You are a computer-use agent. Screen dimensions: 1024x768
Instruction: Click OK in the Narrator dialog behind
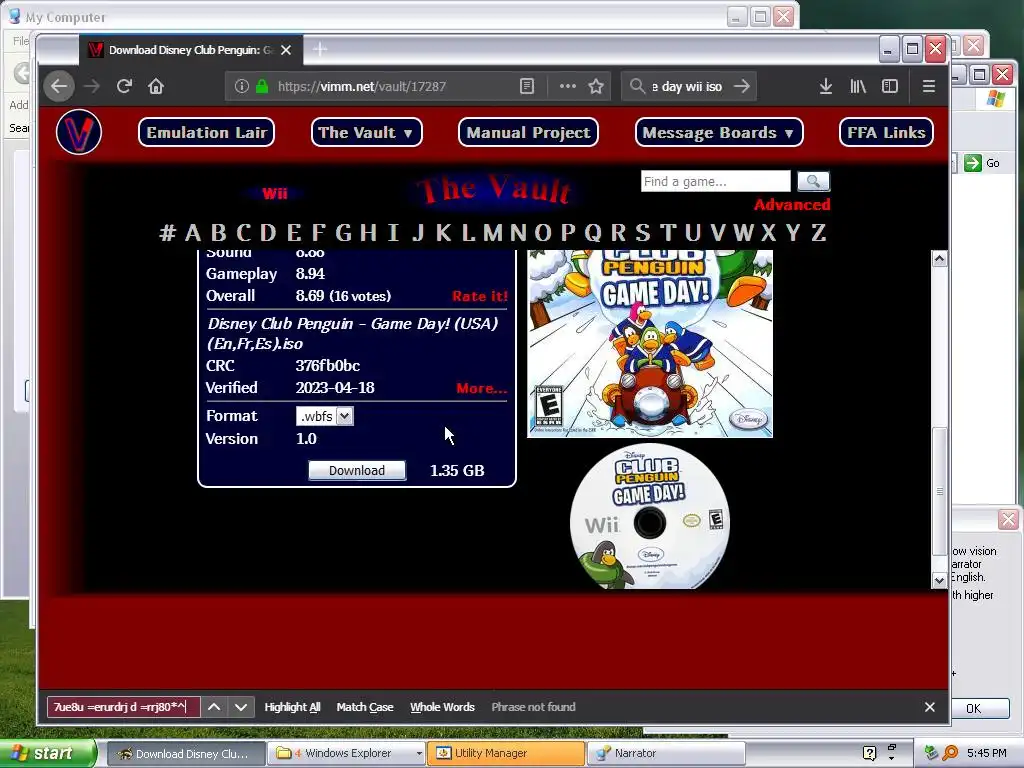[978, 708]
